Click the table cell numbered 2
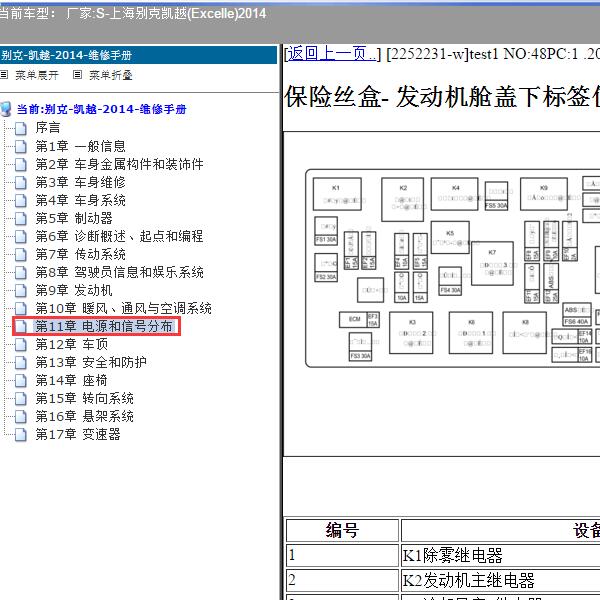This screenshot has width=600, height=600. point(342,580)
